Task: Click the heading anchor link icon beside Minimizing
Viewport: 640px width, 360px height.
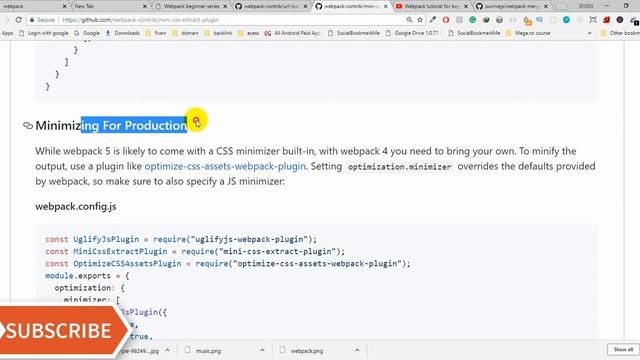Action: point(28,125)
